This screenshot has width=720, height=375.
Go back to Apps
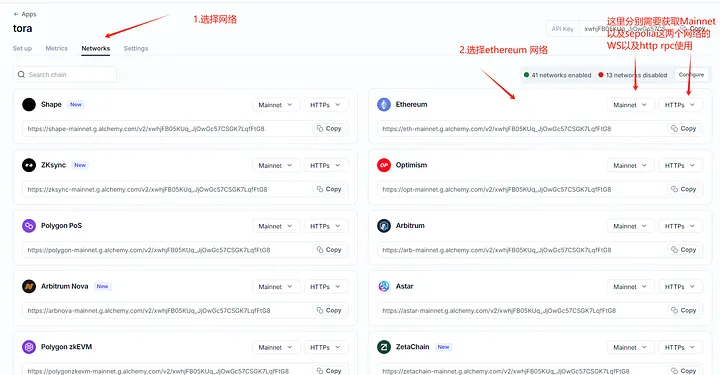click(x=25, y=14)
